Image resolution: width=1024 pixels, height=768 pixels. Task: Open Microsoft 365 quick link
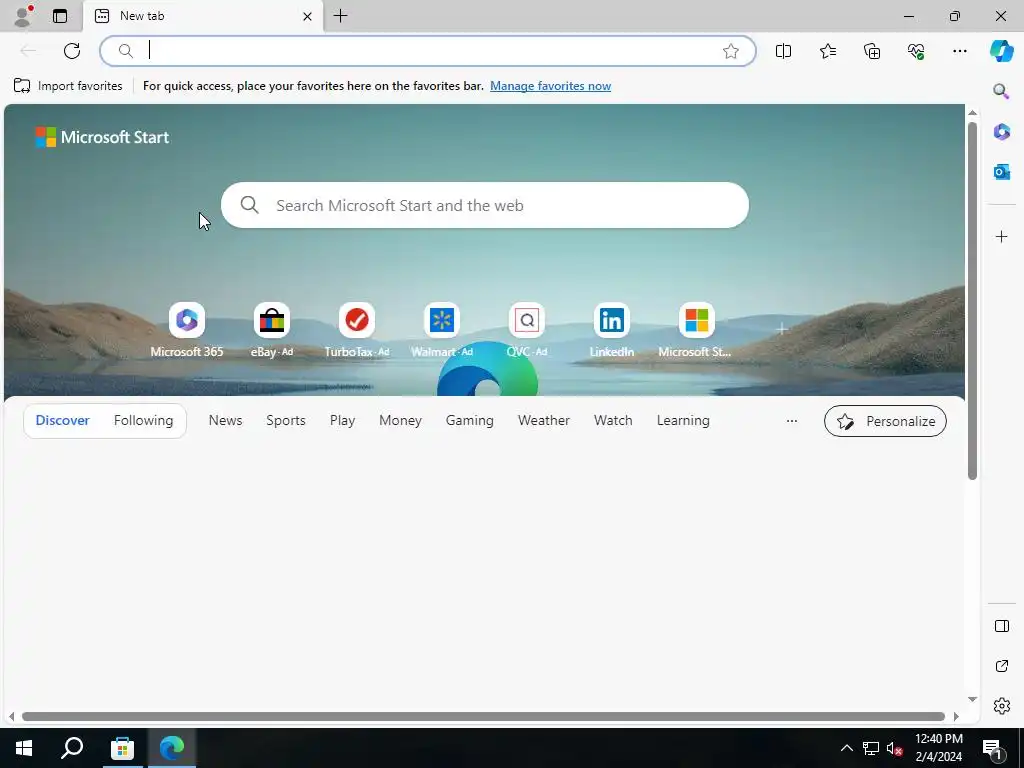click(x=187, y=330)
